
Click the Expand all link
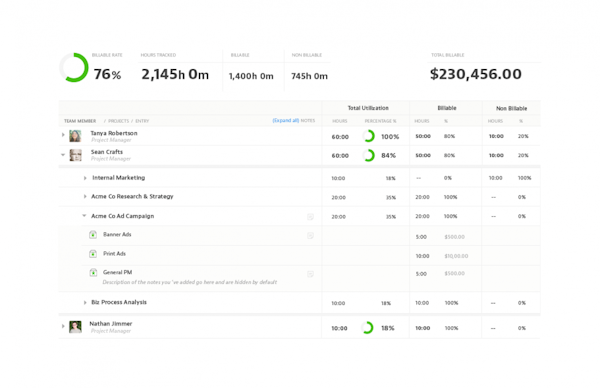click(x=285, y=121)
